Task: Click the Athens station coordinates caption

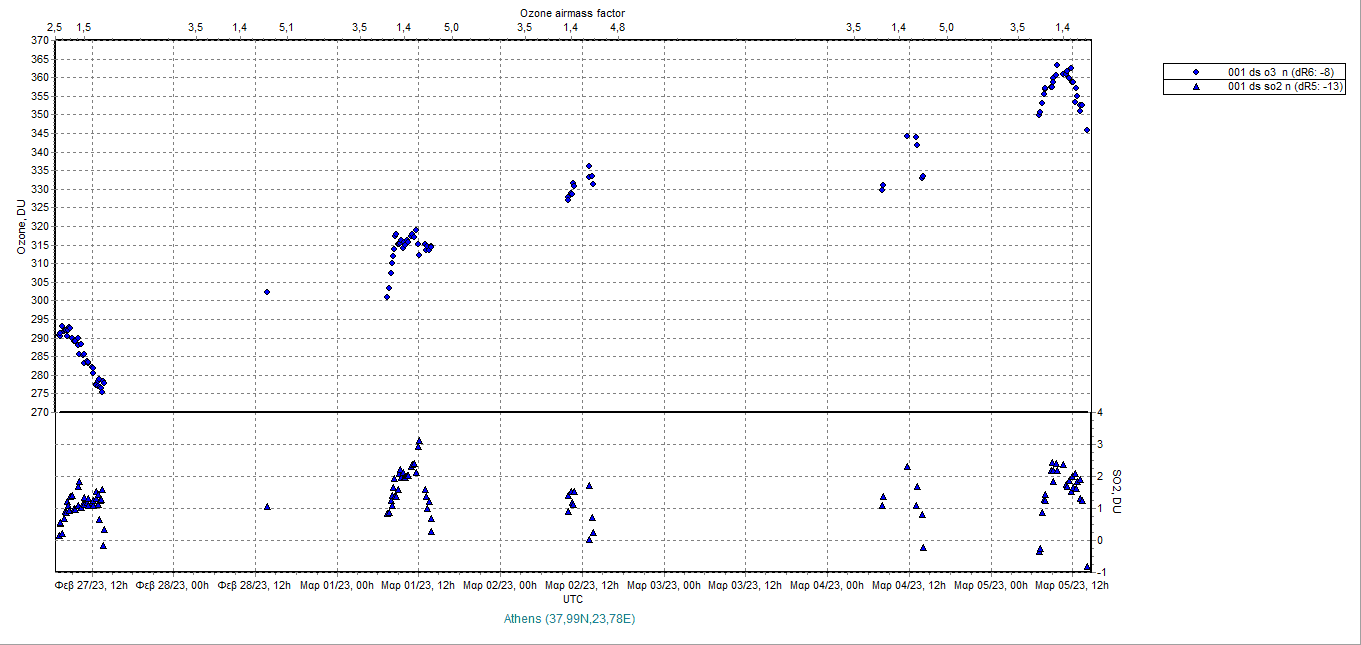Action: [x=570, y=620]
